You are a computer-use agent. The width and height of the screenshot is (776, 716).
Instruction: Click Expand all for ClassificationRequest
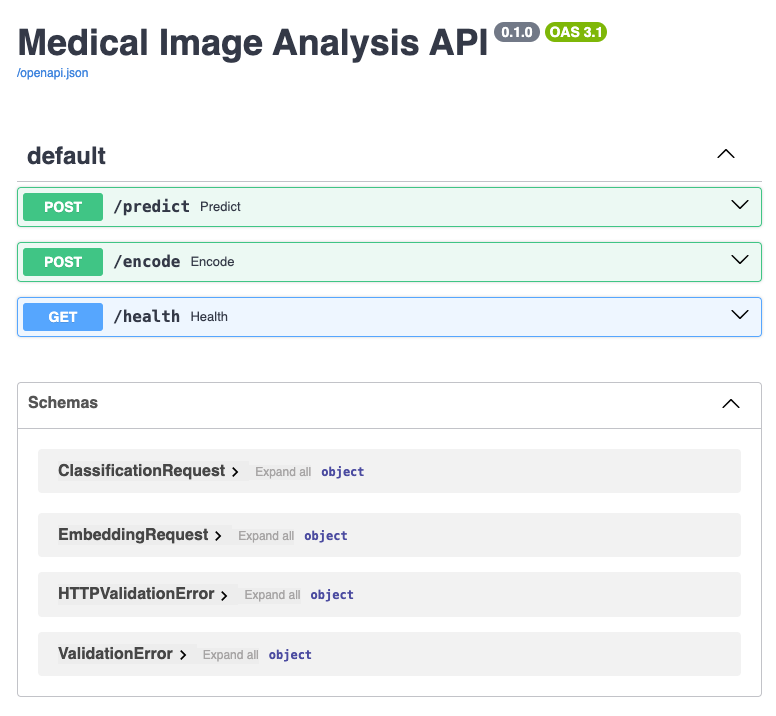pyautogui.click(x=283, y=472)
